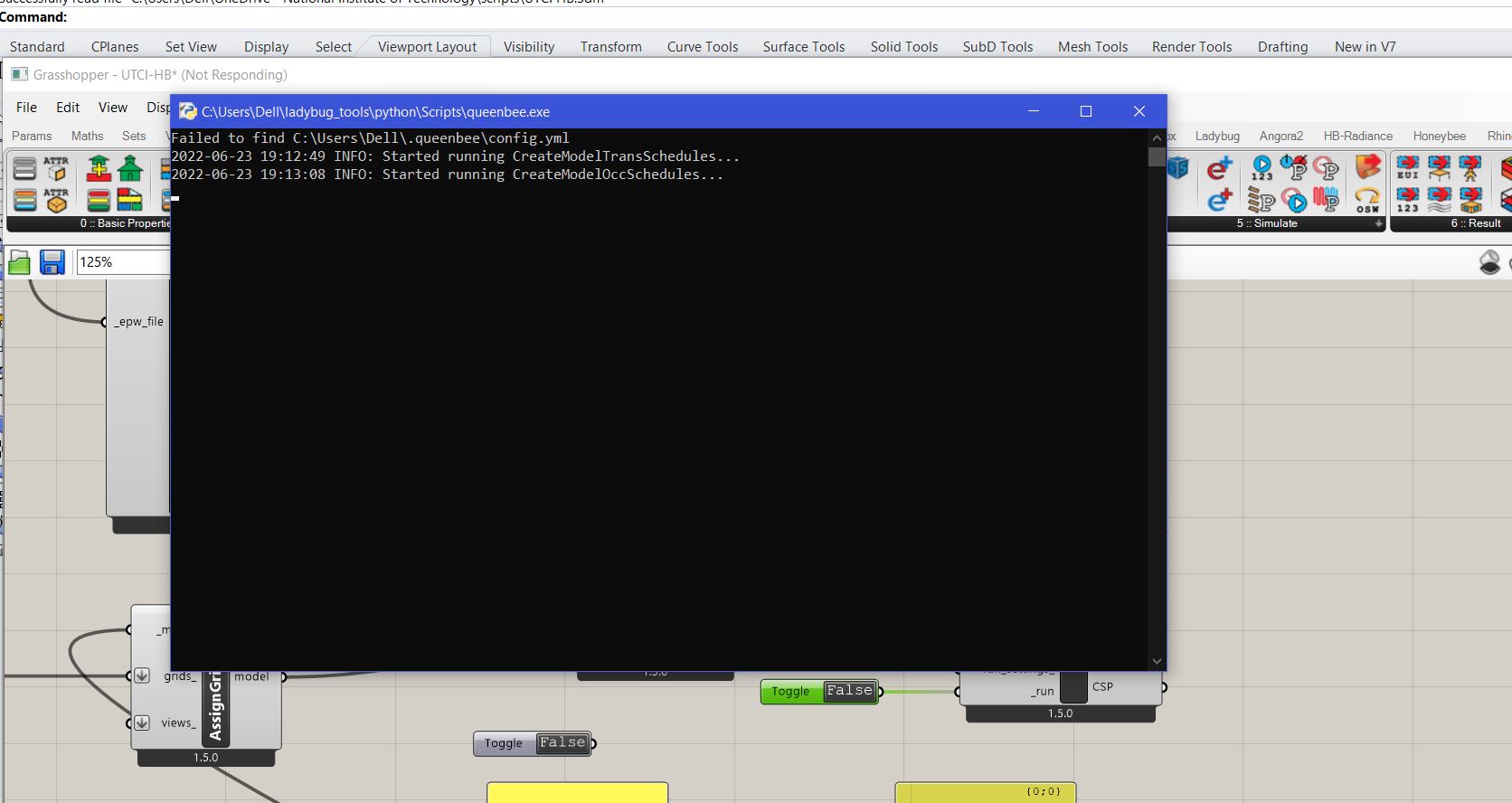
Task: Open the Grasshopper View menu
Action: pyautogui.click(x=113, y=108)
